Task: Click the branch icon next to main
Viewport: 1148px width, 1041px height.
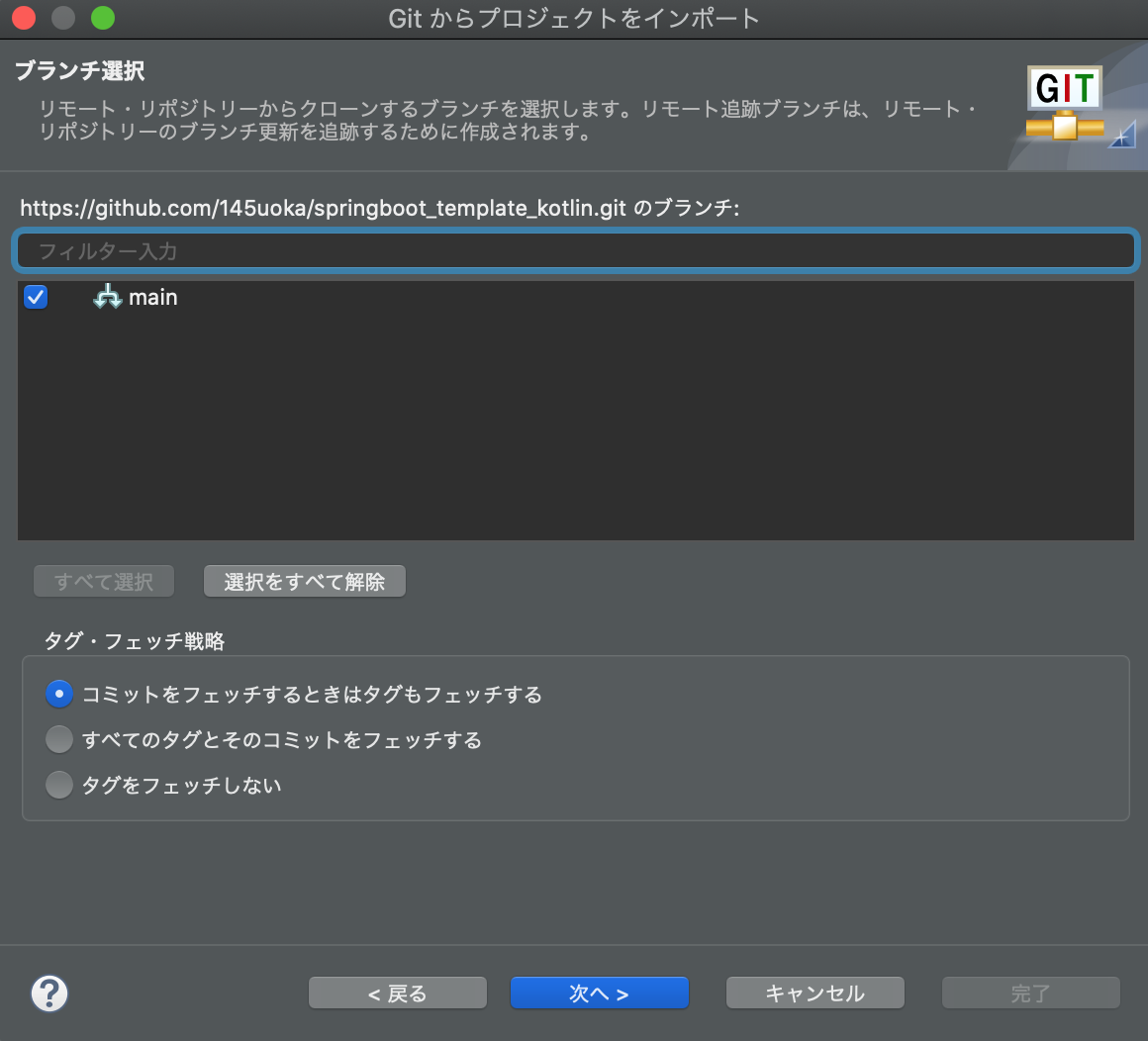Action: (x=107, y=296)
